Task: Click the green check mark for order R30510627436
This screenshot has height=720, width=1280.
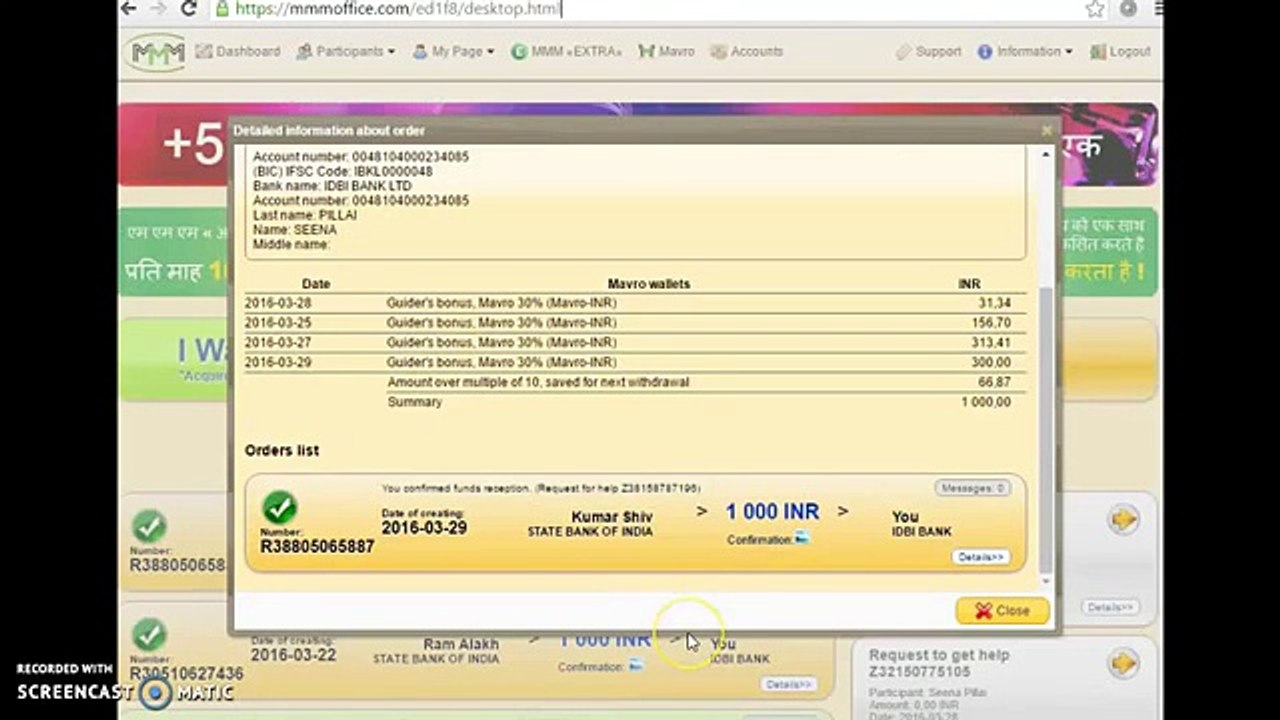Action: (x=149, y=634)
